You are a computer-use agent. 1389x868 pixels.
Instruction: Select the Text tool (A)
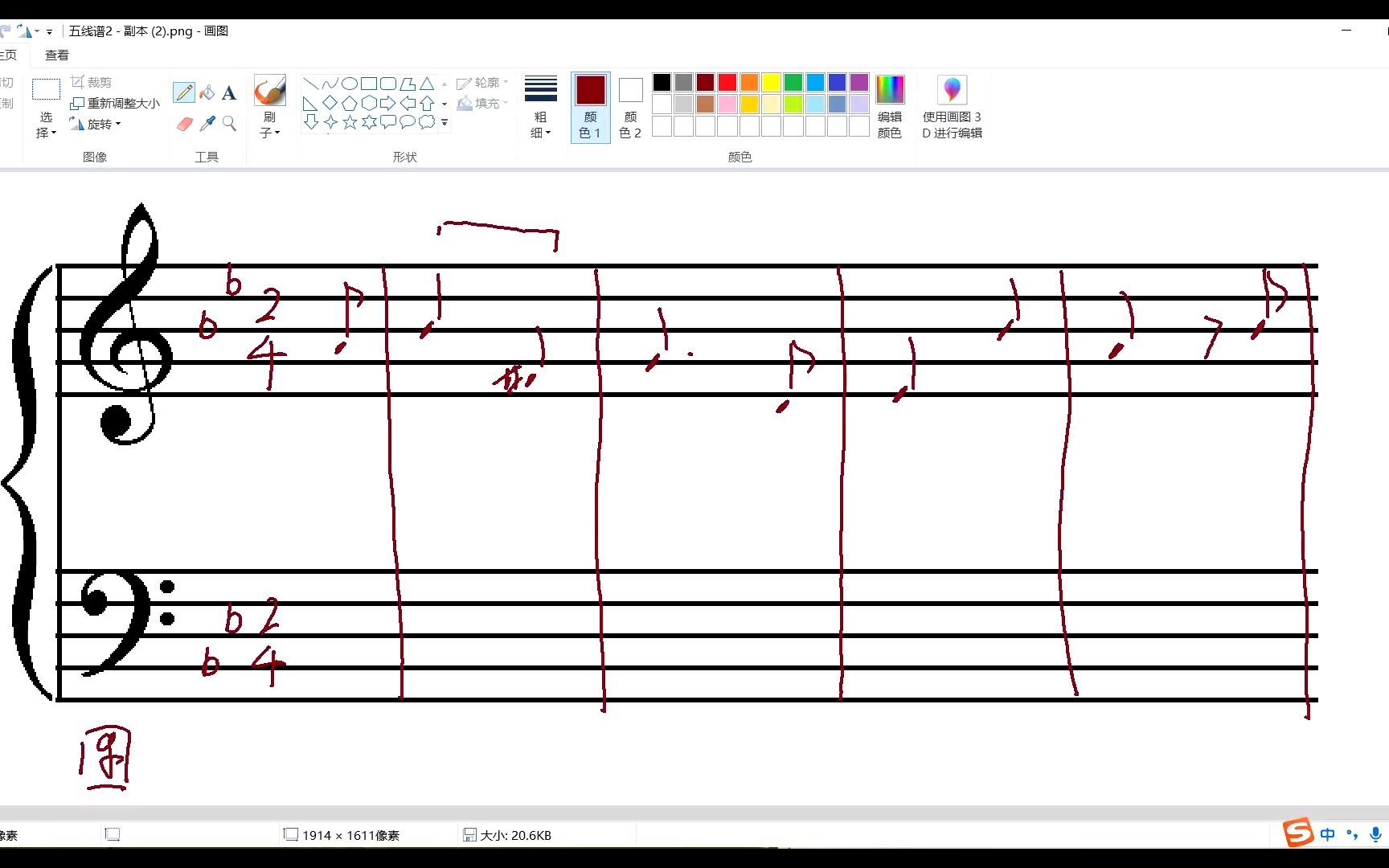point(229,92)
